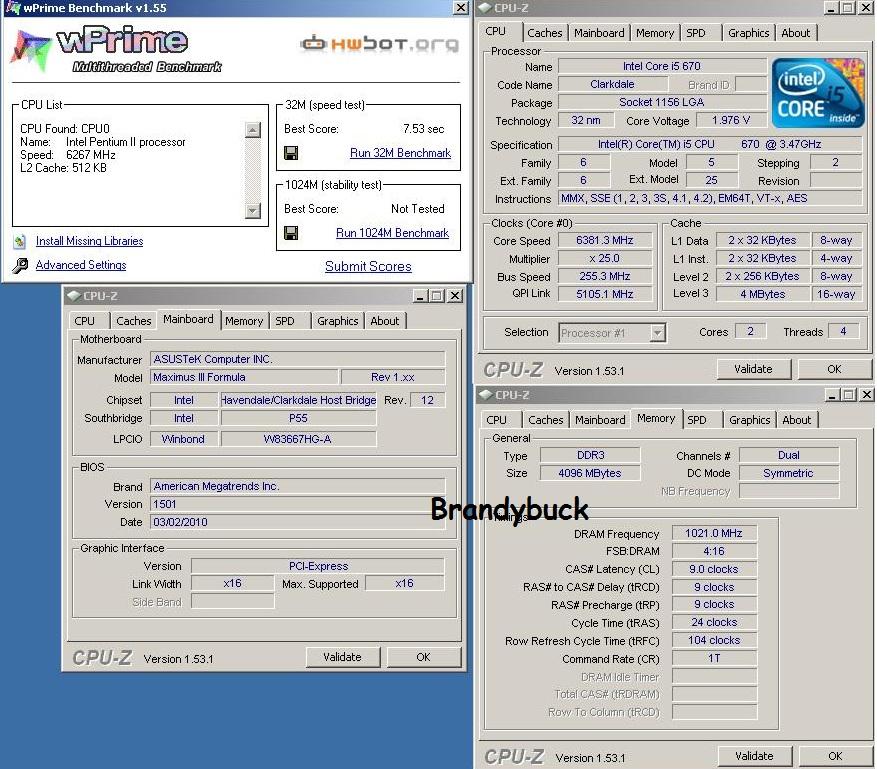Switch to Caches tab in CPU-Z CPU window
Image resolution: width=877 pixels, height=769 pixels.
click(545, 33)
